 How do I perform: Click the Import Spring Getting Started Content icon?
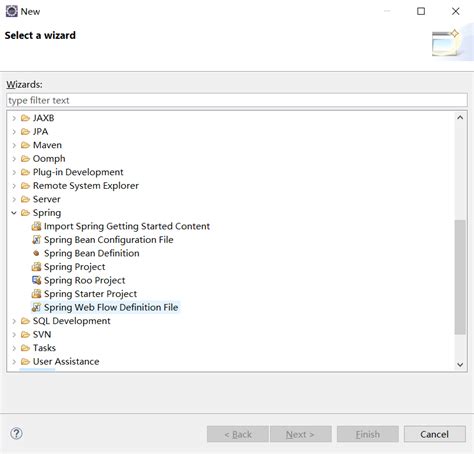(36, 226)
